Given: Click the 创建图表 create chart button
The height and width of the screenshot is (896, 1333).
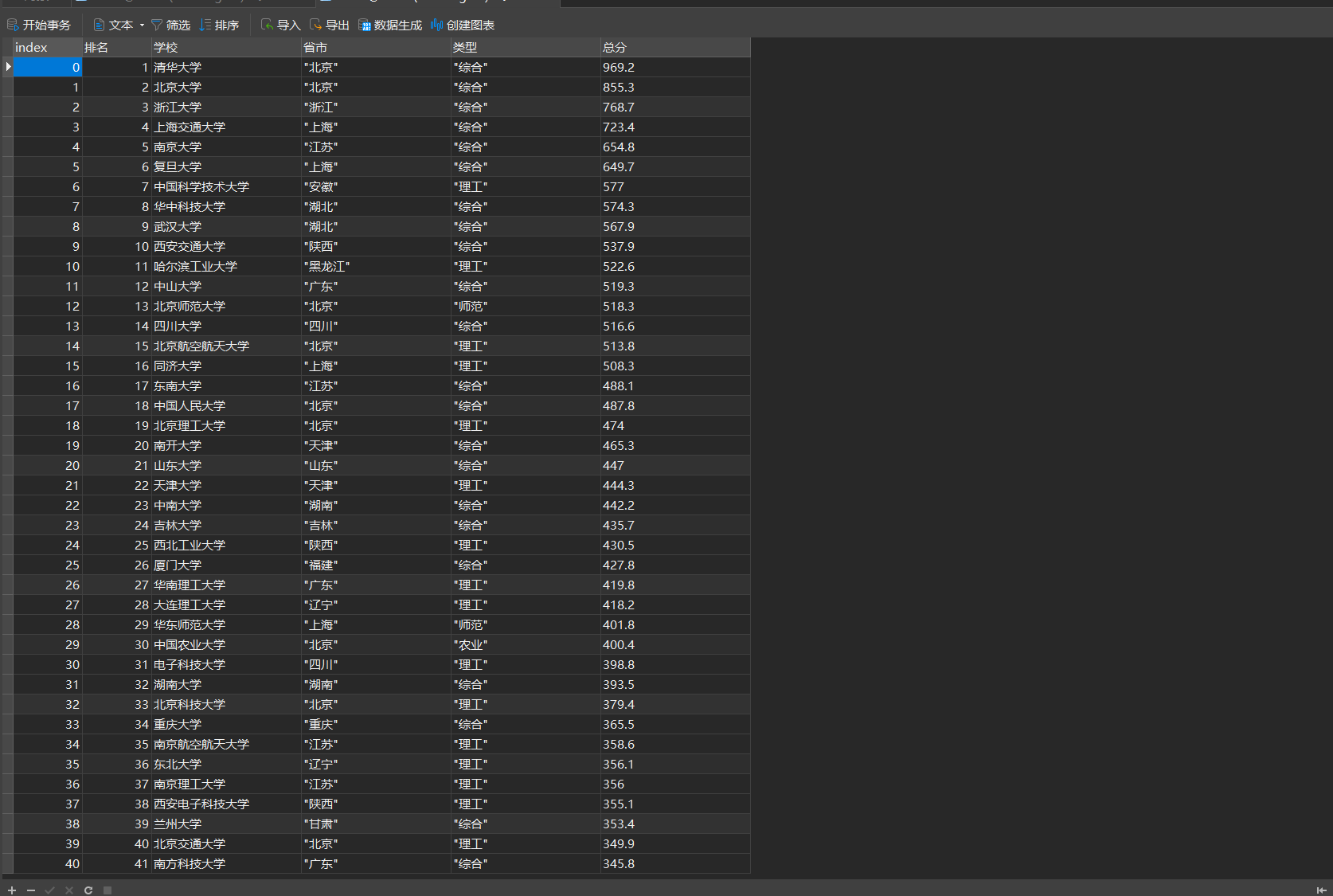Looking at the screenshot, I should [463, 25].
